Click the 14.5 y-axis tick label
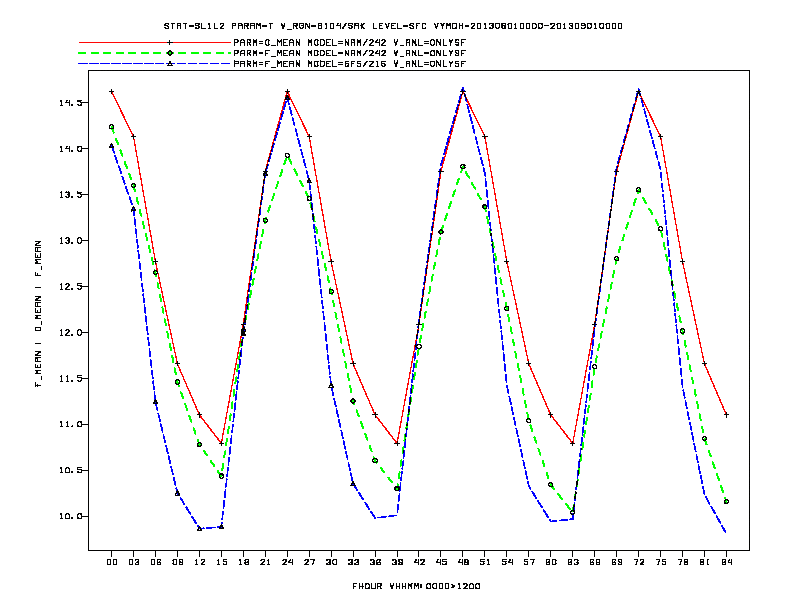Image resolution: width=792 pixels, height=612 pixels. tap(70, 103)
